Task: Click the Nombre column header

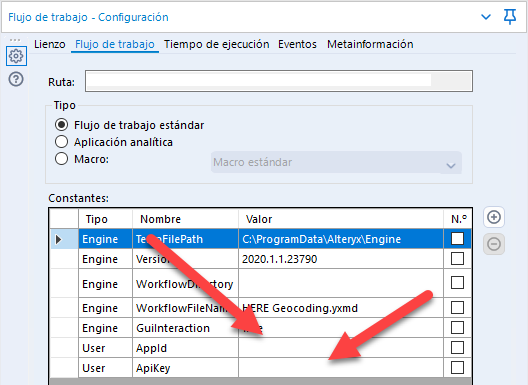Action: (185, 219)
